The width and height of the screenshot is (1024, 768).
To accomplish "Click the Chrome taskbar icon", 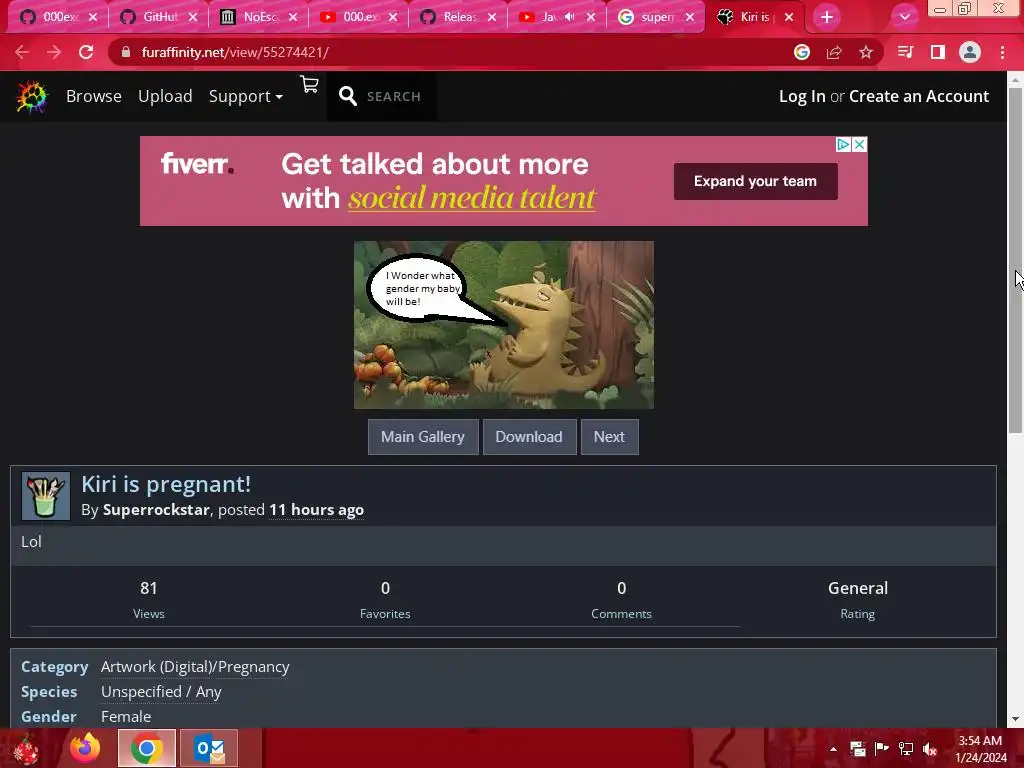I will click(147, 748).
